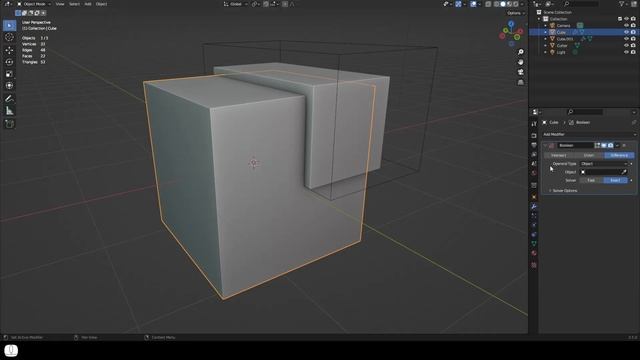Open the Particles properties tab
This screenshot has width=640, height=360.
click(534, 216)
